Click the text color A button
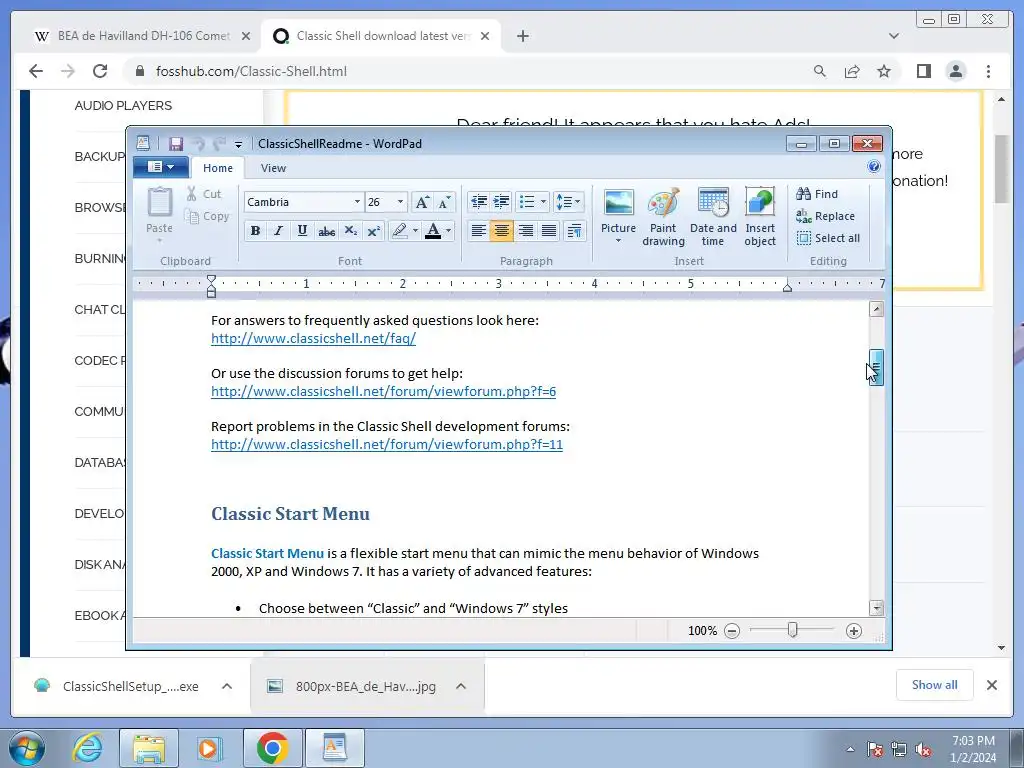1024x768 pixels. 432,231
